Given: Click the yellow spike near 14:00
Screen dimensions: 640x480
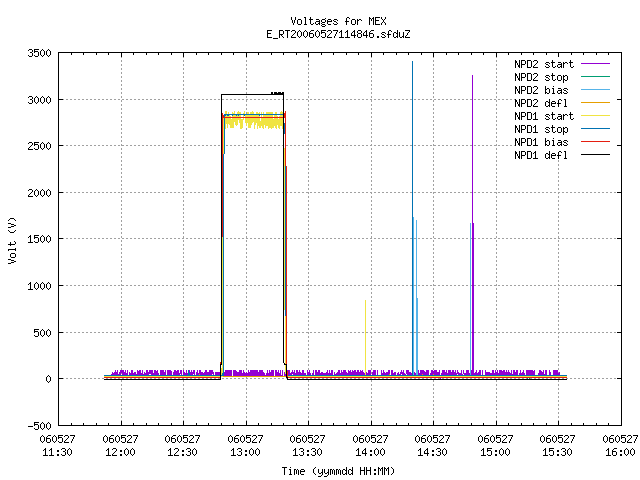Looking at the screenshot, I should [365, 337].
